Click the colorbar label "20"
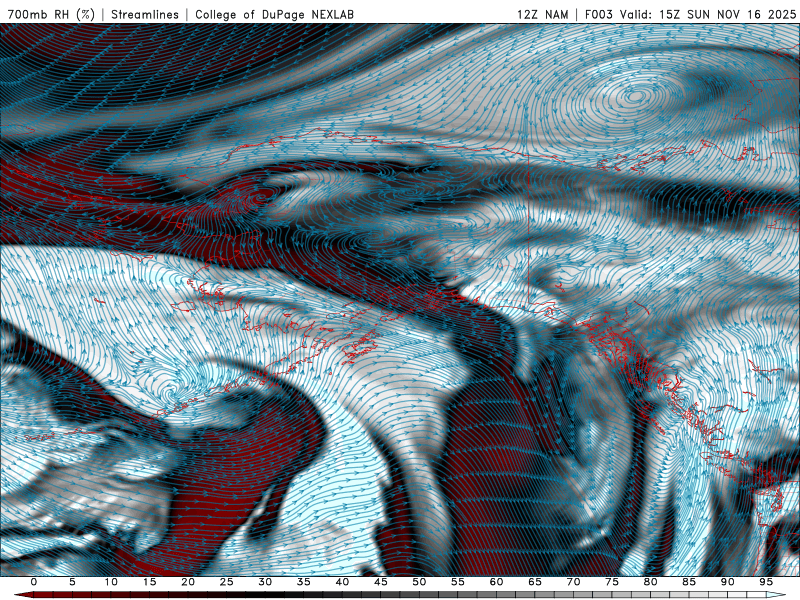The image size is (800, 600). (188, 582)
